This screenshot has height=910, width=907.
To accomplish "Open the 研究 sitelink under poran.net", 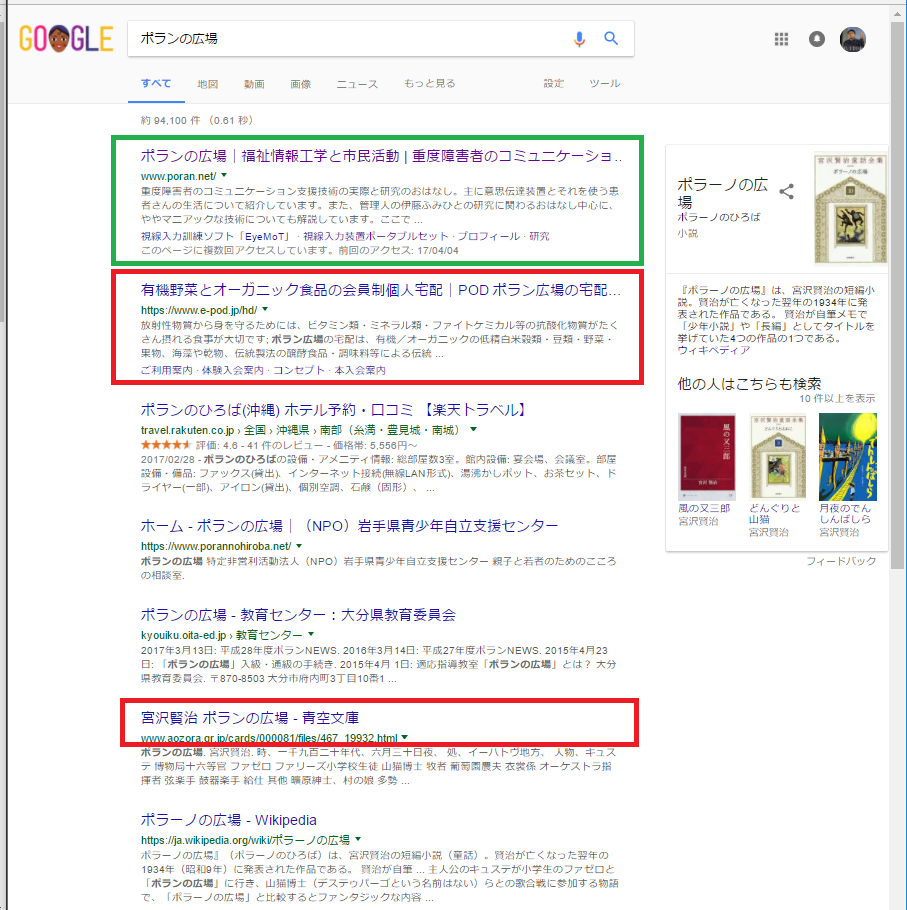I will click(539, 236).
